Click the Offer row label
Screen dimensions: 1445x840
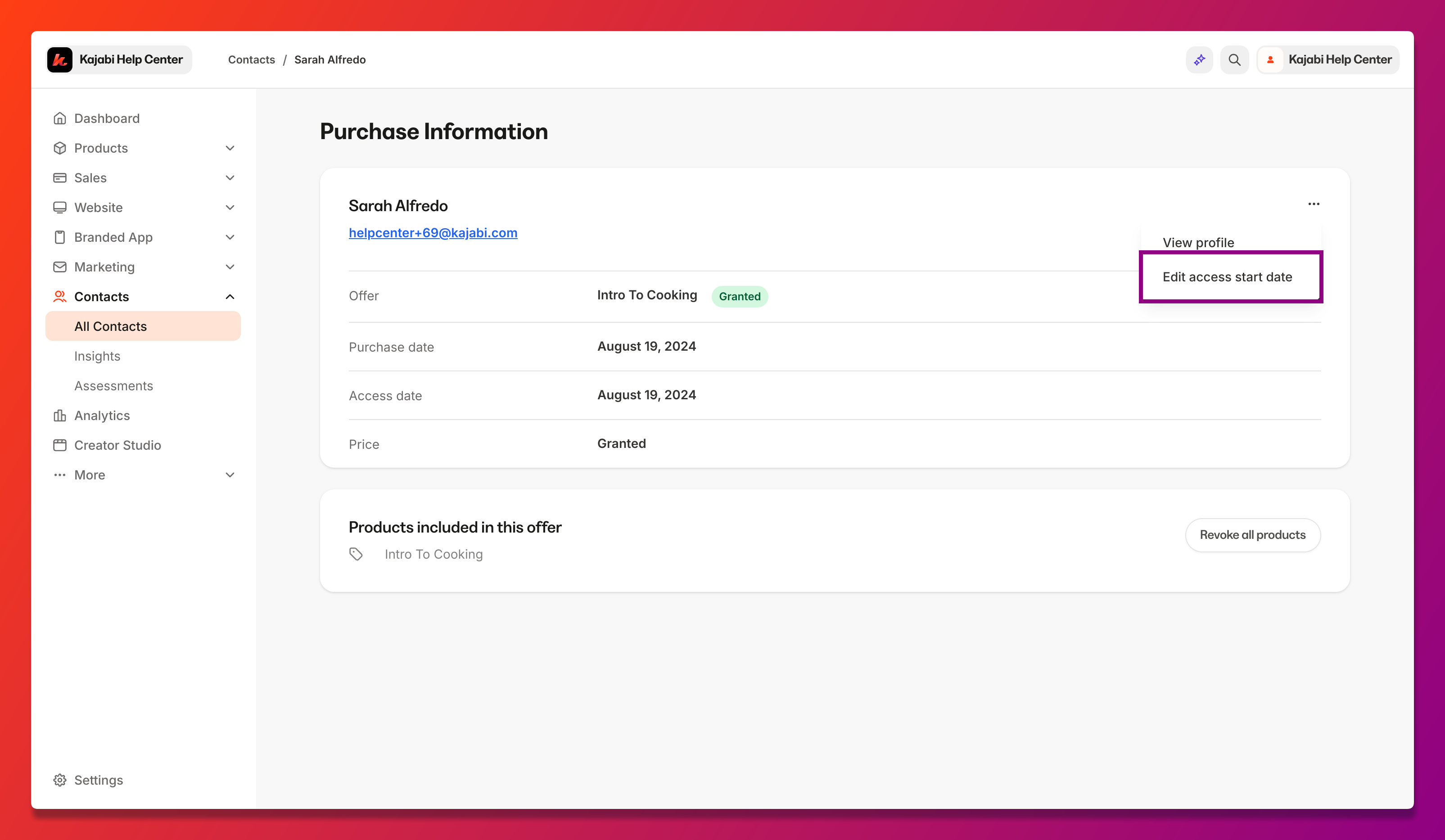click(364, 296)
